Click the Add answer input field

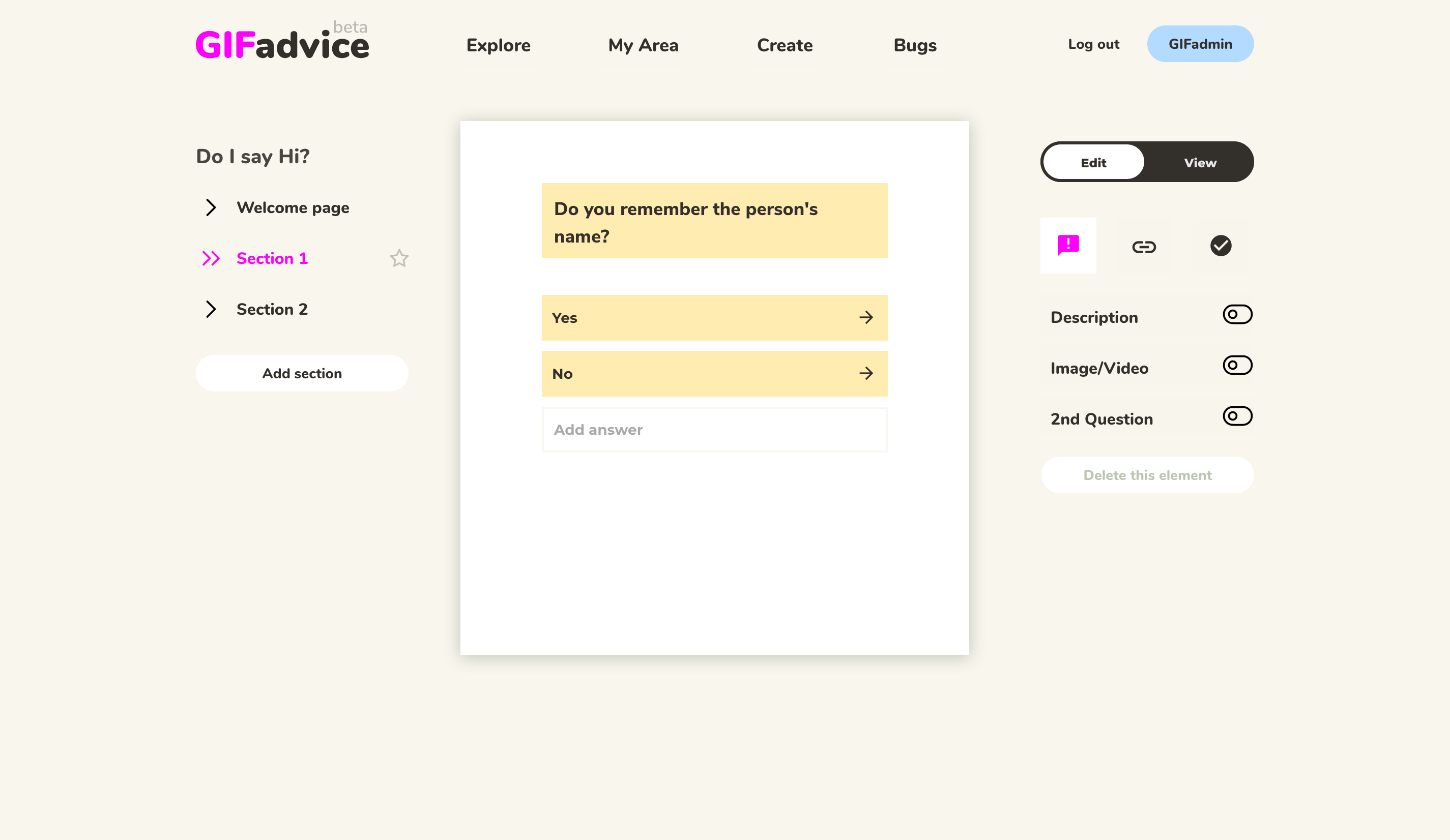click(714, 430)
